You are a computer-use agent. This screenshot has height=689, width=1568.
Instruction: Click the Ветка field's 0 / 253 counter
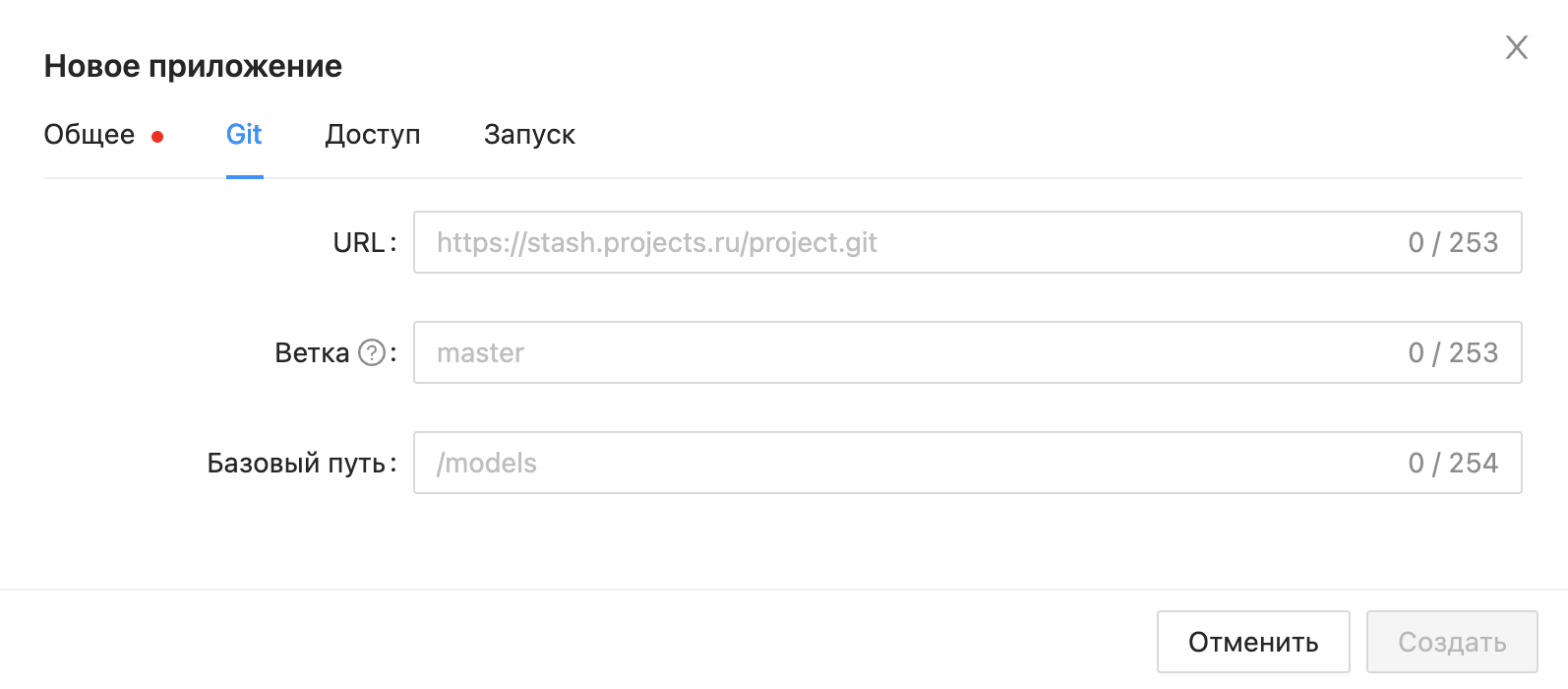tap(1452, 352)
